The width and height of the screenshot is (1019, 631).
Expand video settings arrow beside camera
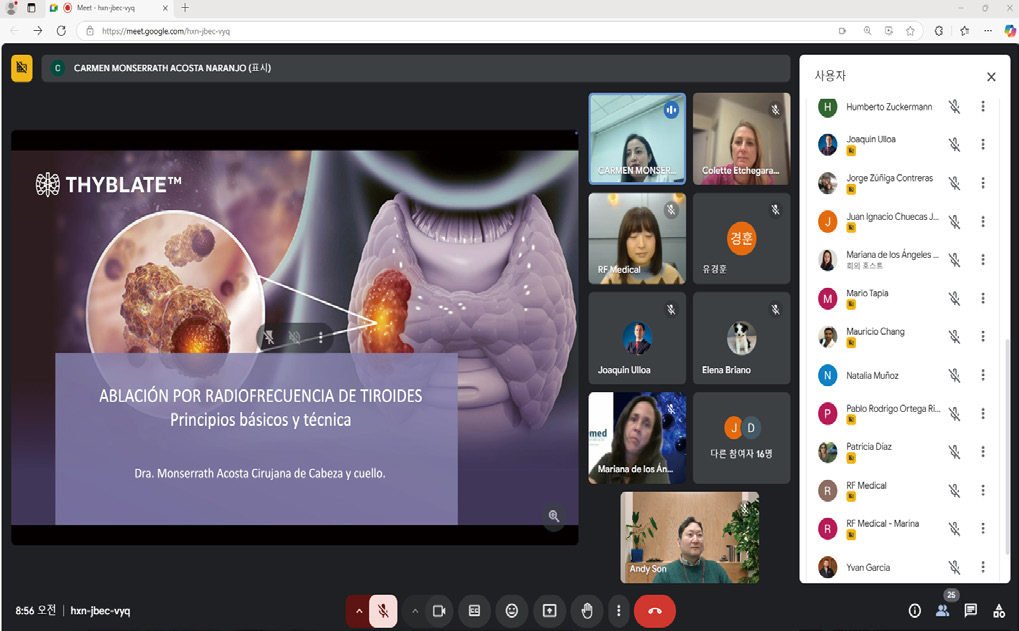coord(415,611)
